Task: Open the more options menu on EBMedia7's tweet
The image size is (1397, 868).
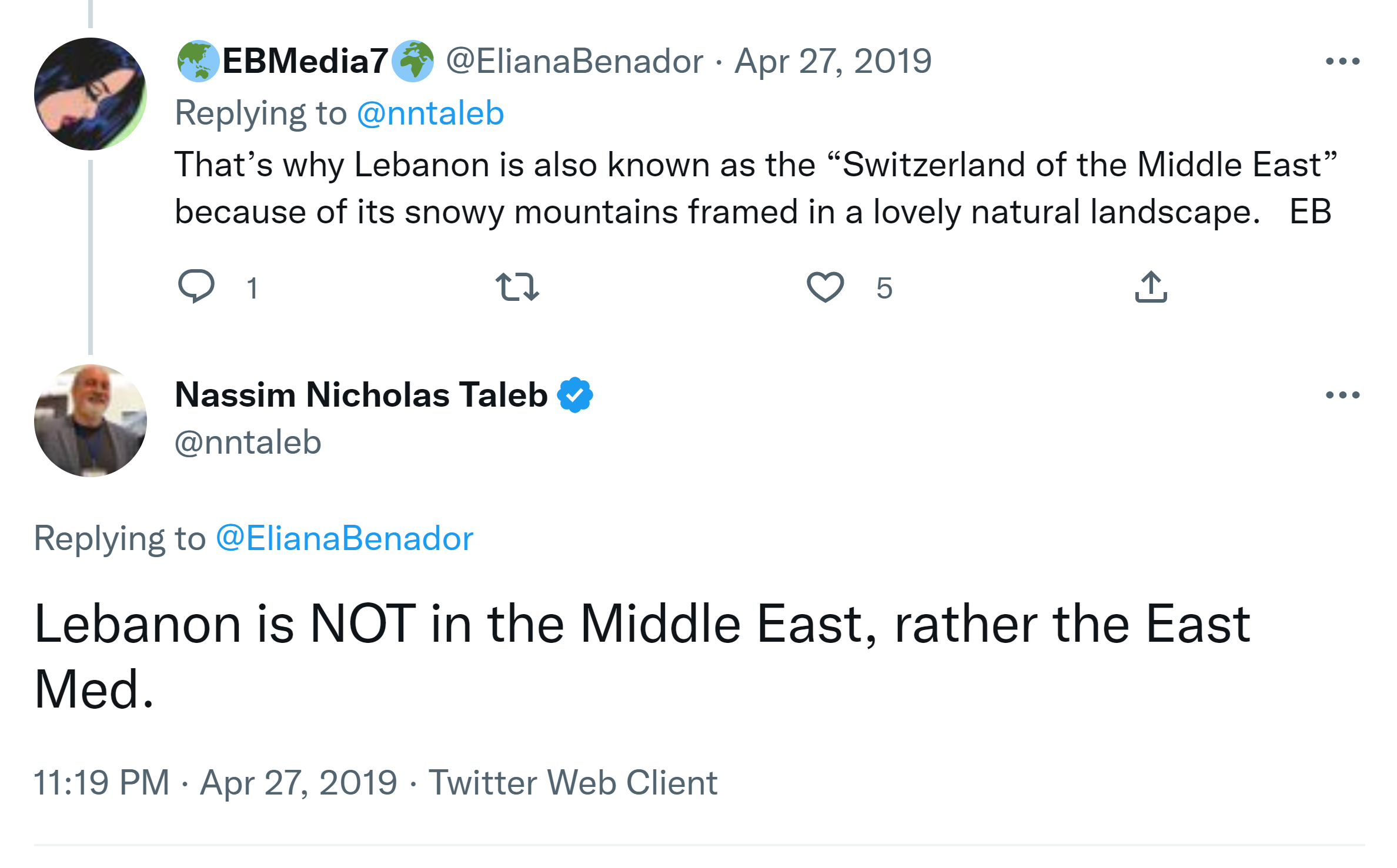Action: point(1342,61)
